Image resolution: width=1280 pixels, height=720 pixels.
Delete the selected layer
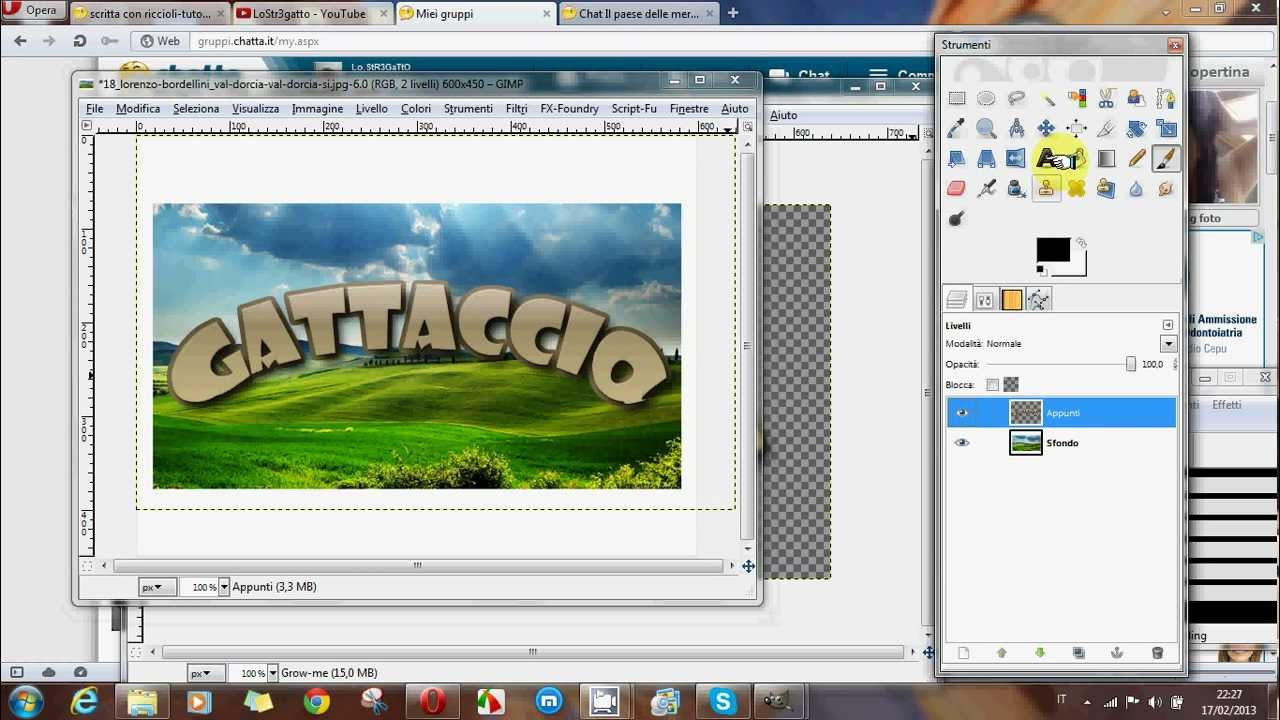pos(1157,653)
